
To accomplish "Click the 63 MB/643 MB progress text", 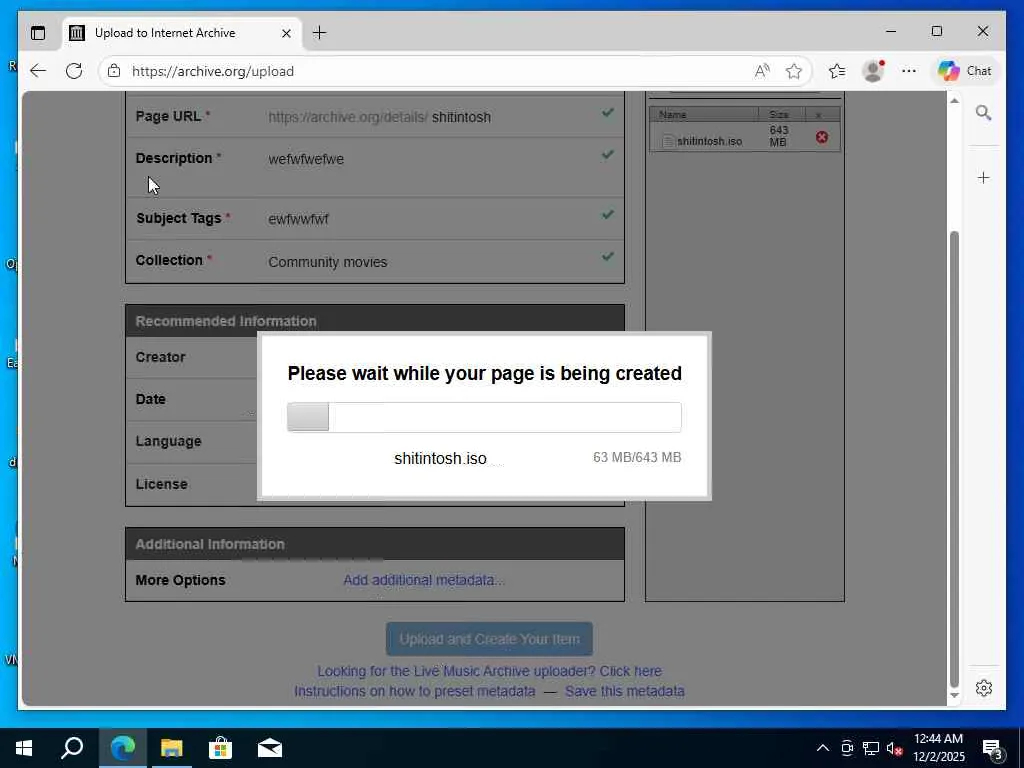I will point(637,457).
